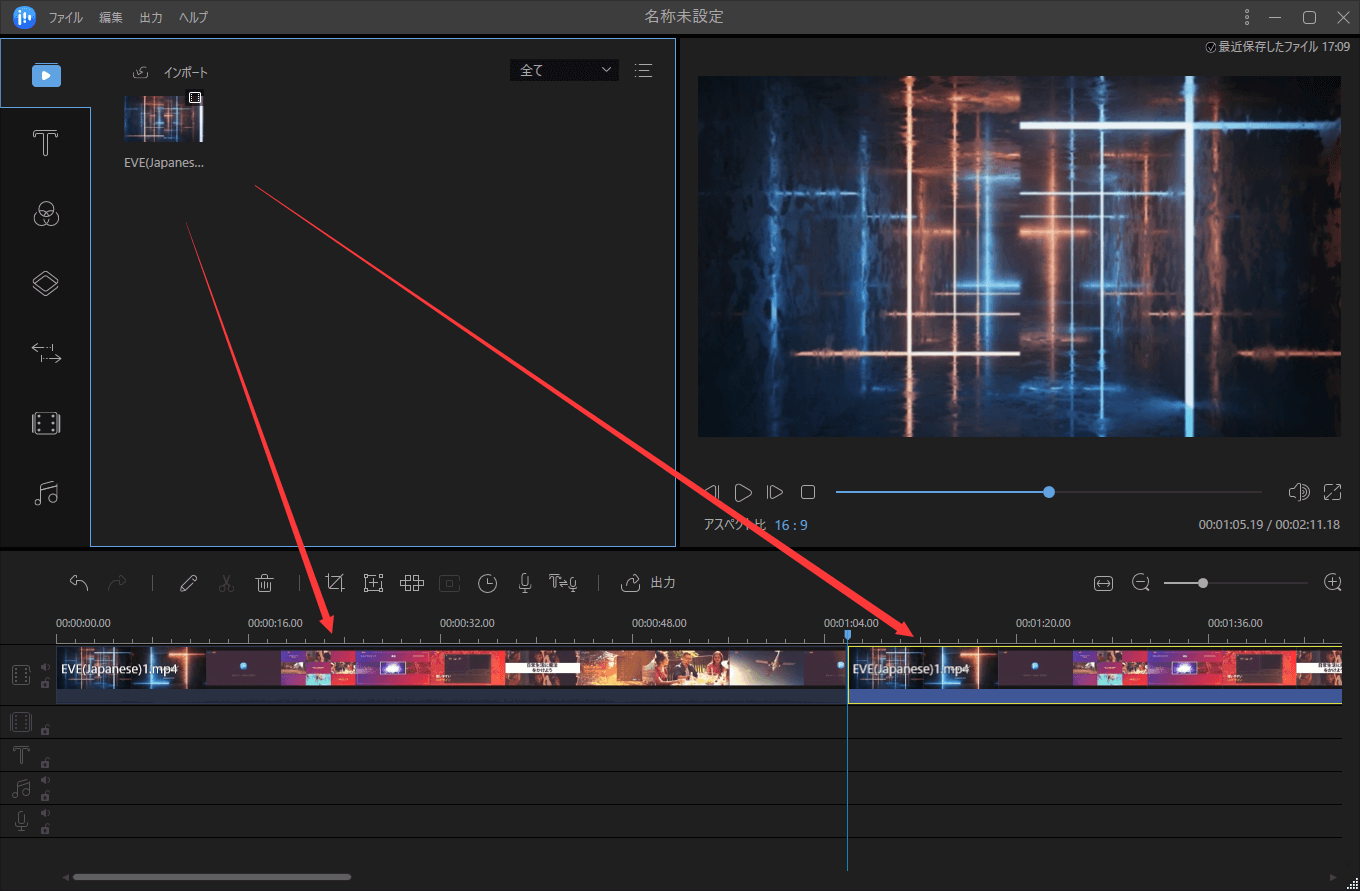Lock the main video track
Screen dimensions: 1360x891
click(45, 683)
